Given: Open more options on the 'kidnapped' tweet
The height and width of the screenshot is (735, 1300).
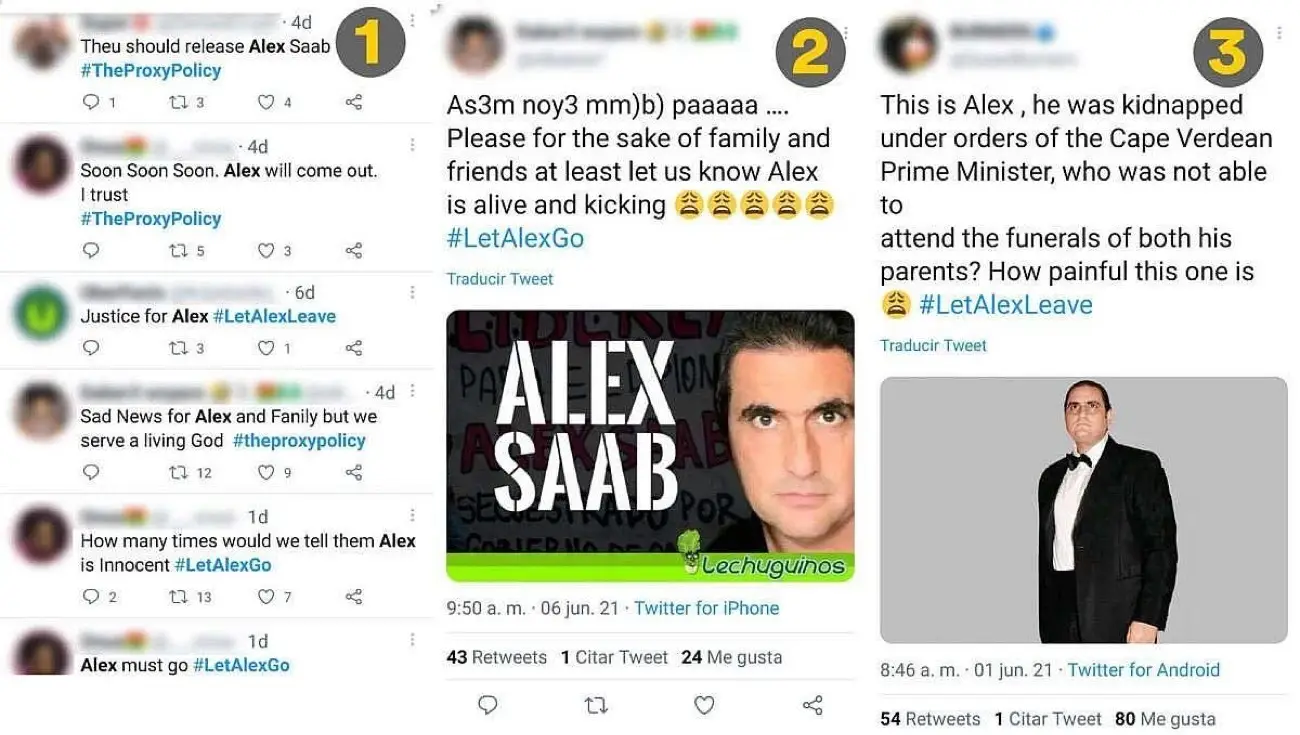Looking at the screenshot, I should click(1279, 33).
